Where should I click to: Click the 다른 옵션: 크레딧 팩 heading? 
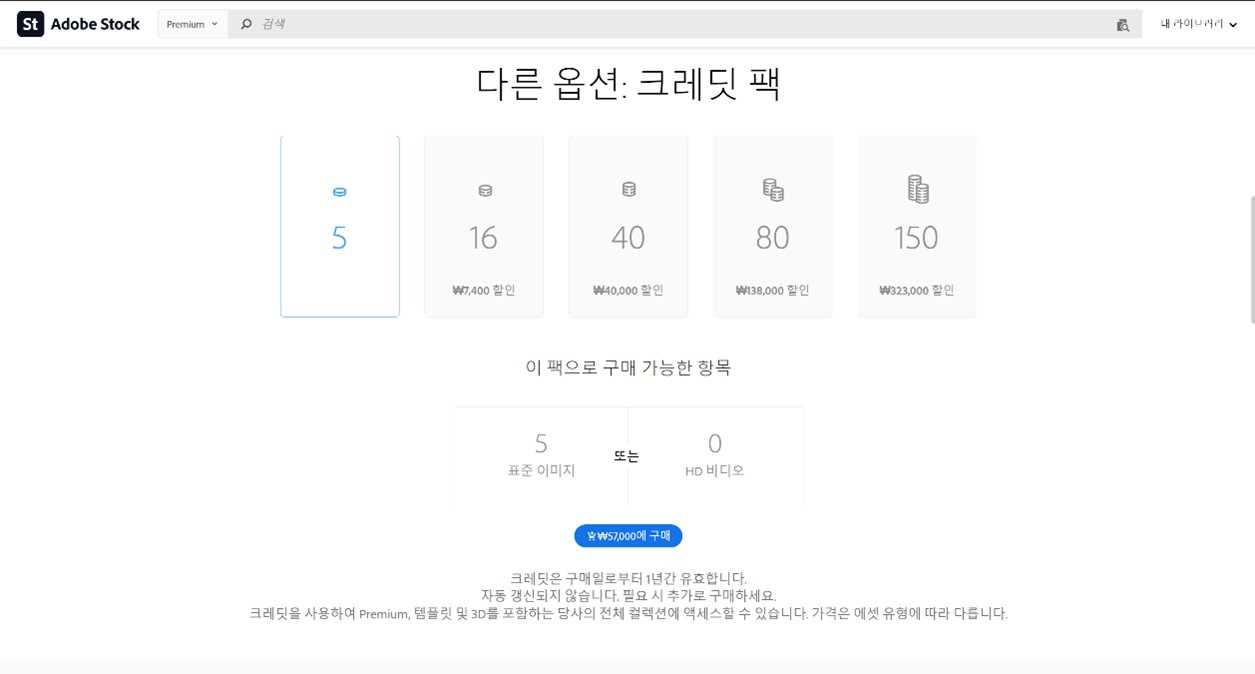point(628,83)
